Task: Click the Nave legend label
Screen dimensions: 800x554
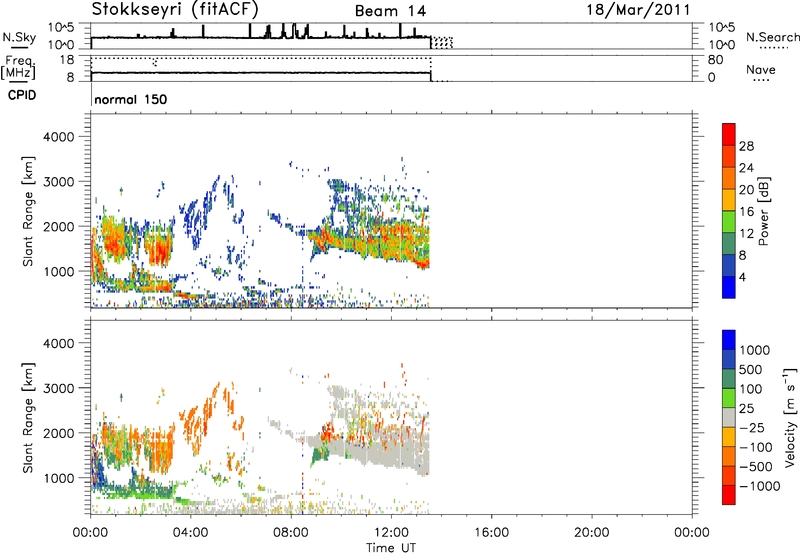Action: point(761,70)
